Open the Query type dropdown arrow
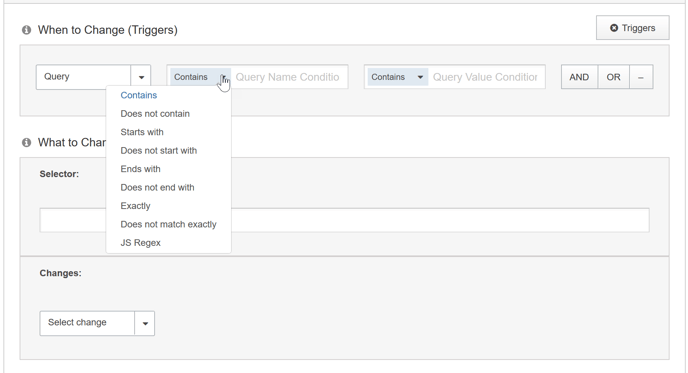The image size is (688, 373). click(x=141, y=77)
